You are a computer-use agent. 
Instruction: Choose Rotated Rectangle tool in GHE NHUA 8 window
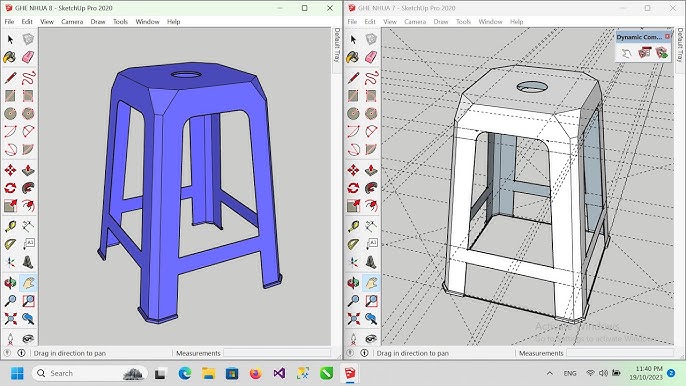click(x=28, y=96)
